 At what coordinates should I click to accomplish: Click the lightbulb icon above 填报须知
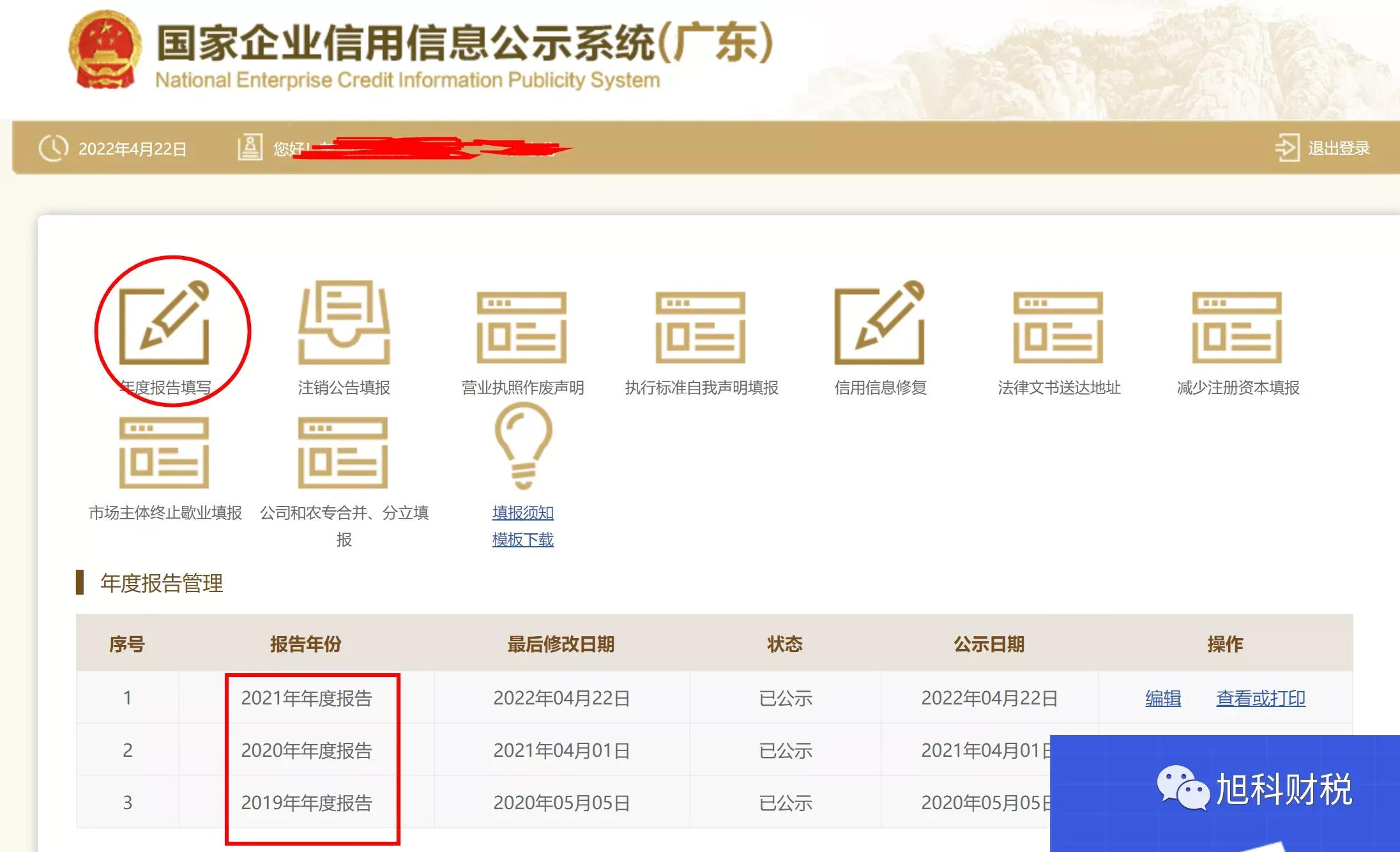(522, 447)
